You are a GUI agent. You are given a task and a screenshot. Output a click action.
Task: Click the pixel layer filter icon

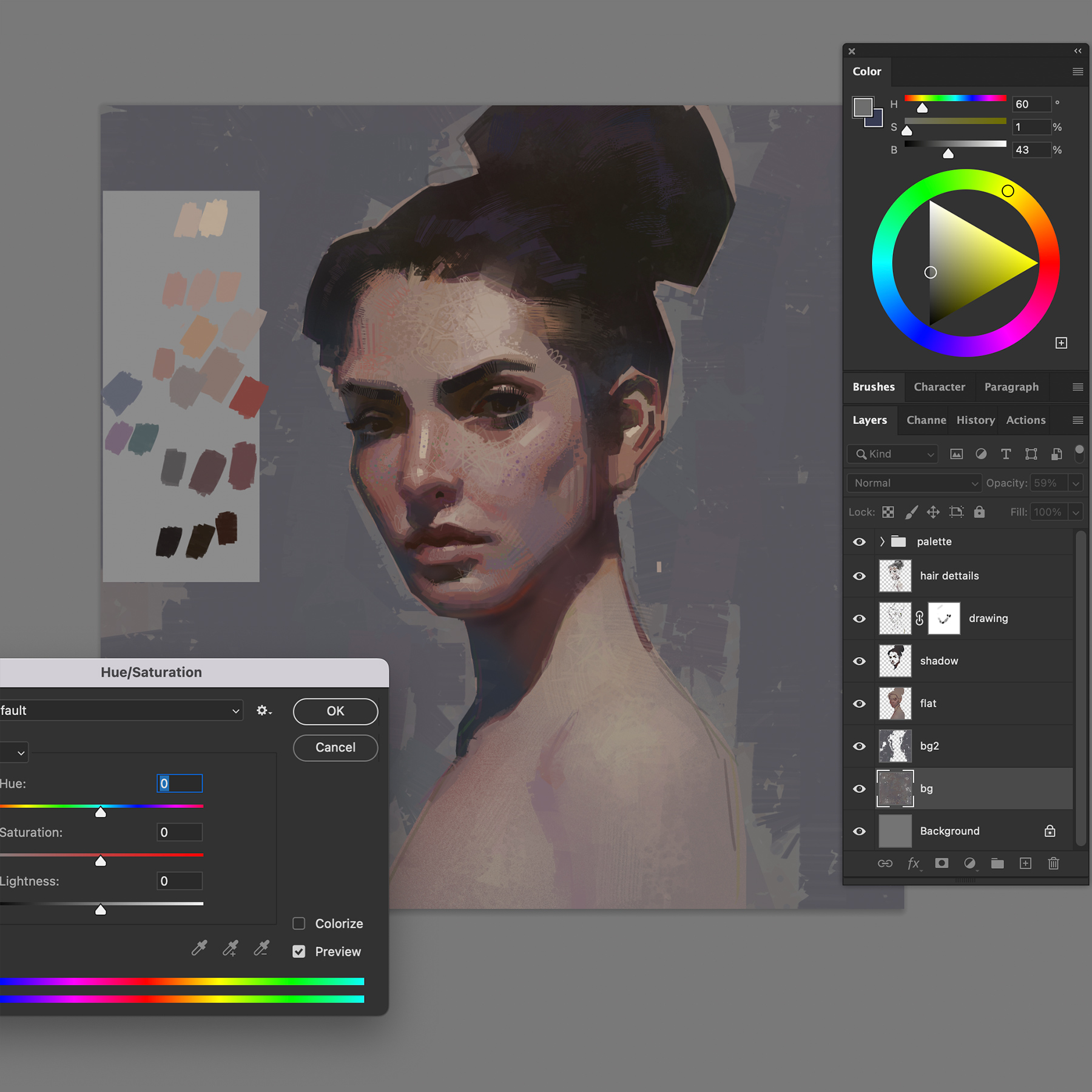click(956, 454)
